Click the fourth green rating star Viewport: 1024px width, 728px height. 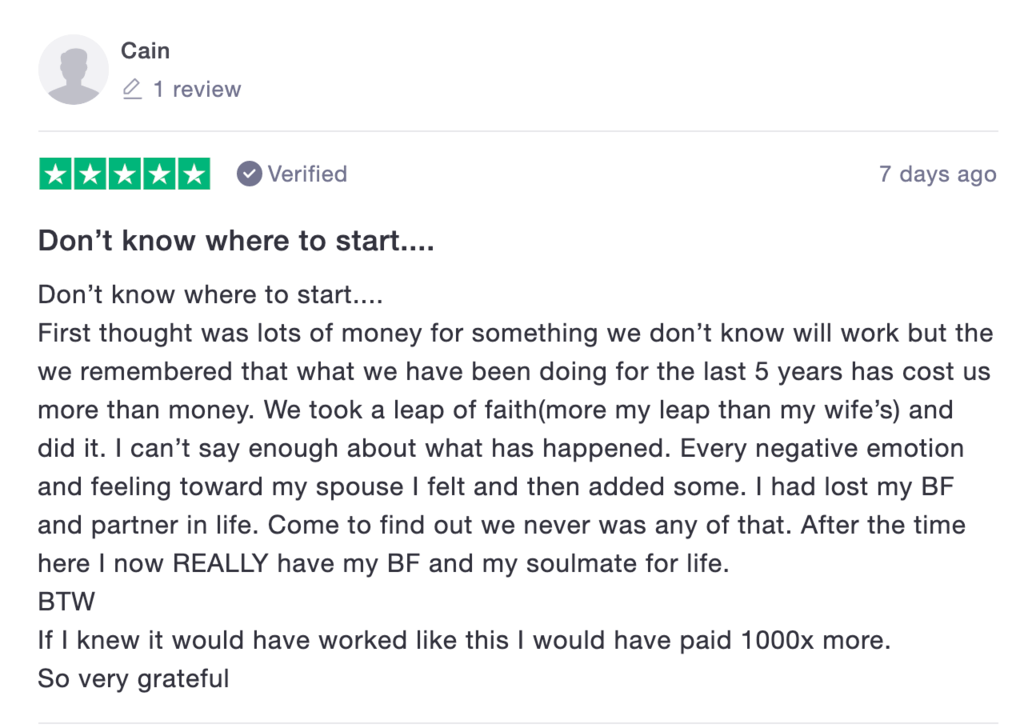(158, 174)
